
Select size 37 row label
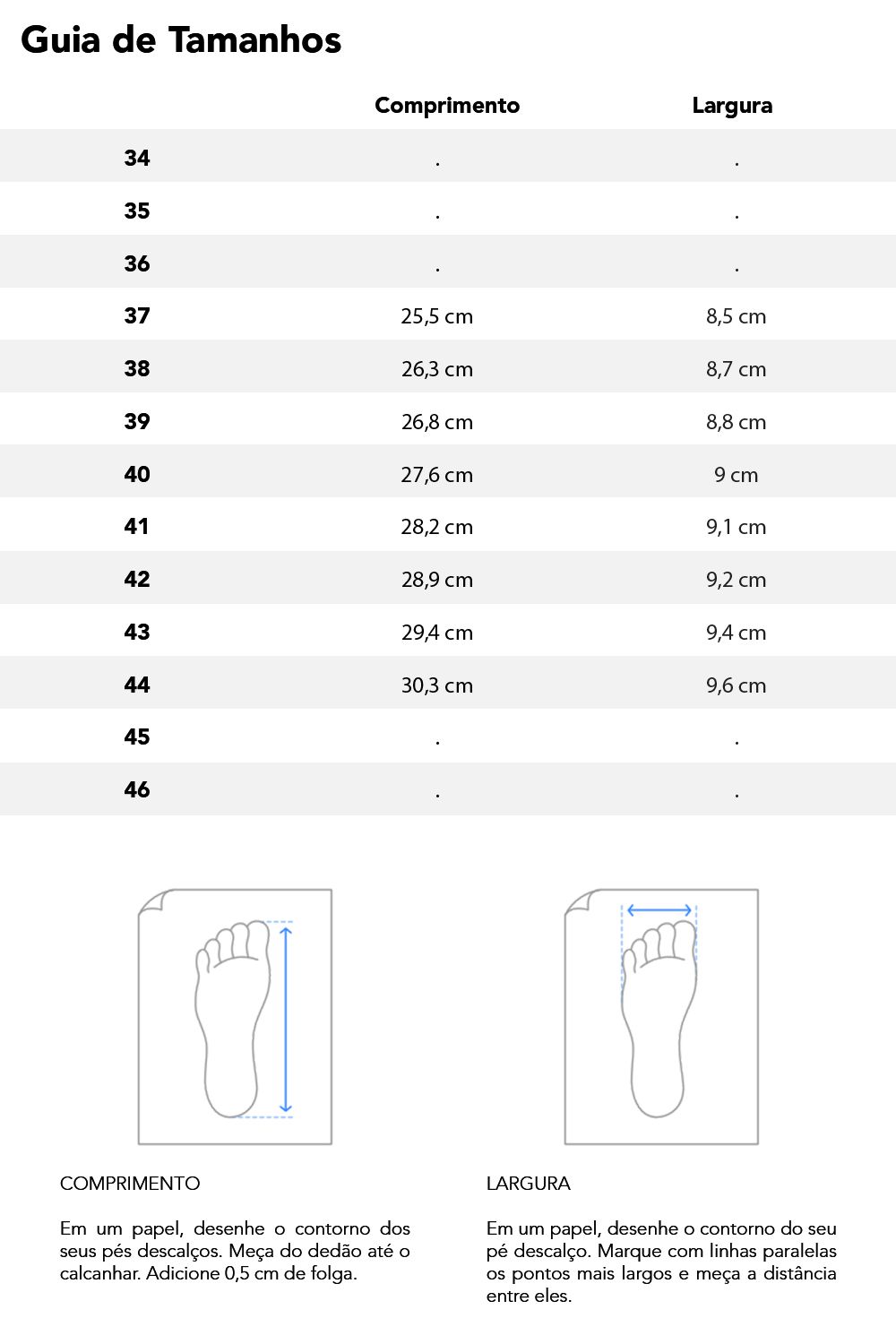click(x=137, y=315)
